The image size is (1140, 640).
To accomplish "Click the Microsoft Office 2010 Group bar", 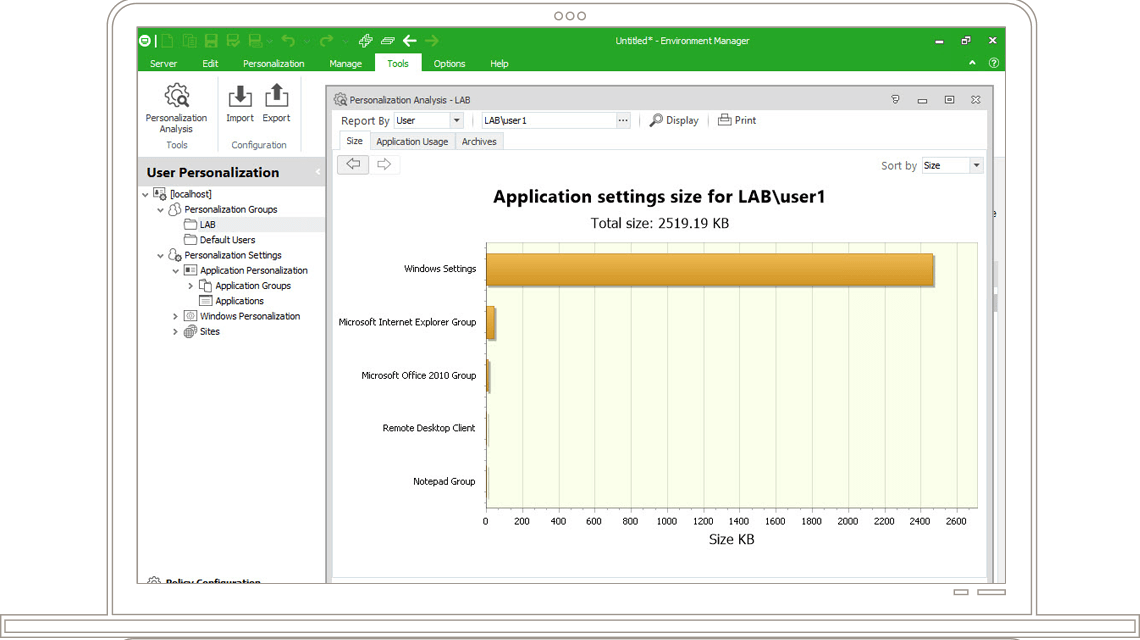I will [x=488, y=376].
